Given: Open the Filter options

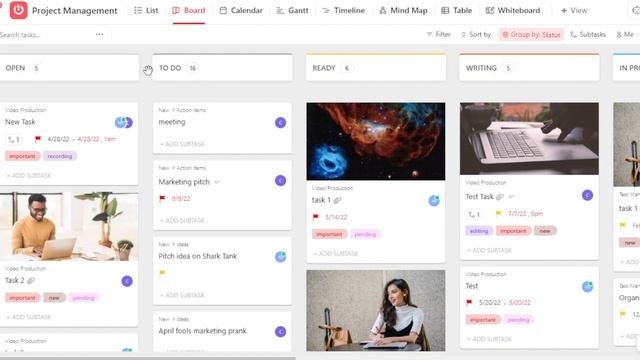Looking at the screenshot, I should point(438,34).
